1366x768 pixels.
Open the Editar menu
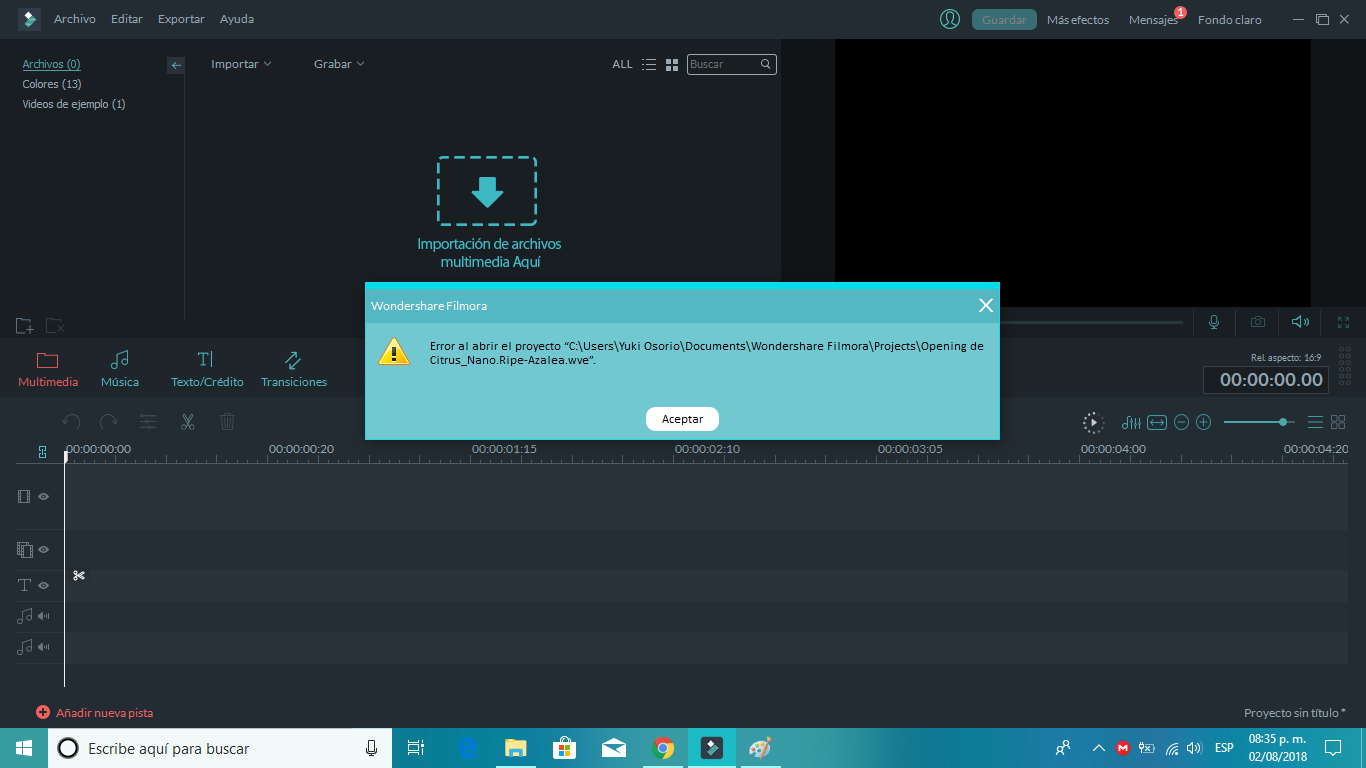tap(127, 19)
